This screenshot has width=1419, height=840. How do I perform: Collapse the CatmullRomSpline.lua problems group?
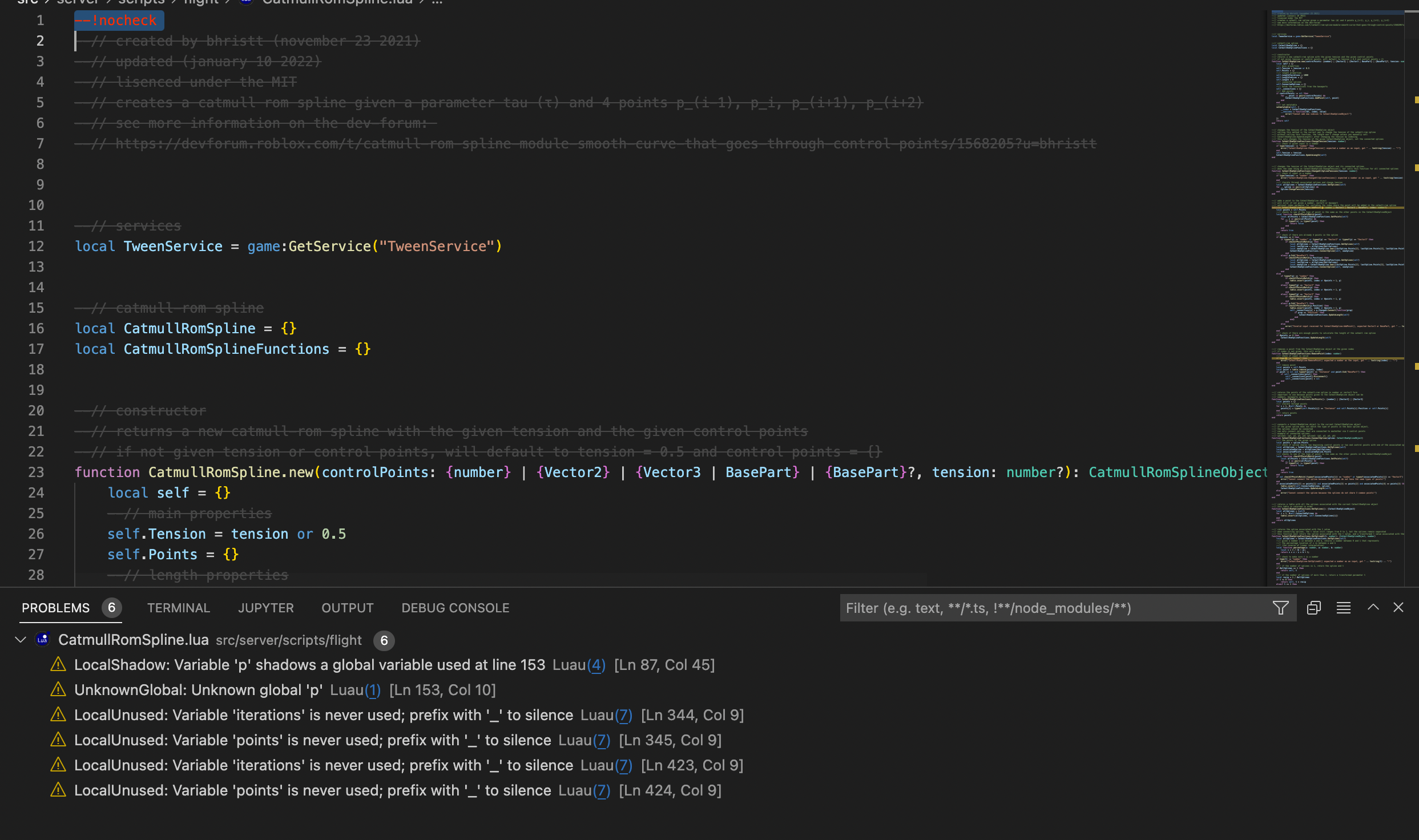tap(21, 640)
